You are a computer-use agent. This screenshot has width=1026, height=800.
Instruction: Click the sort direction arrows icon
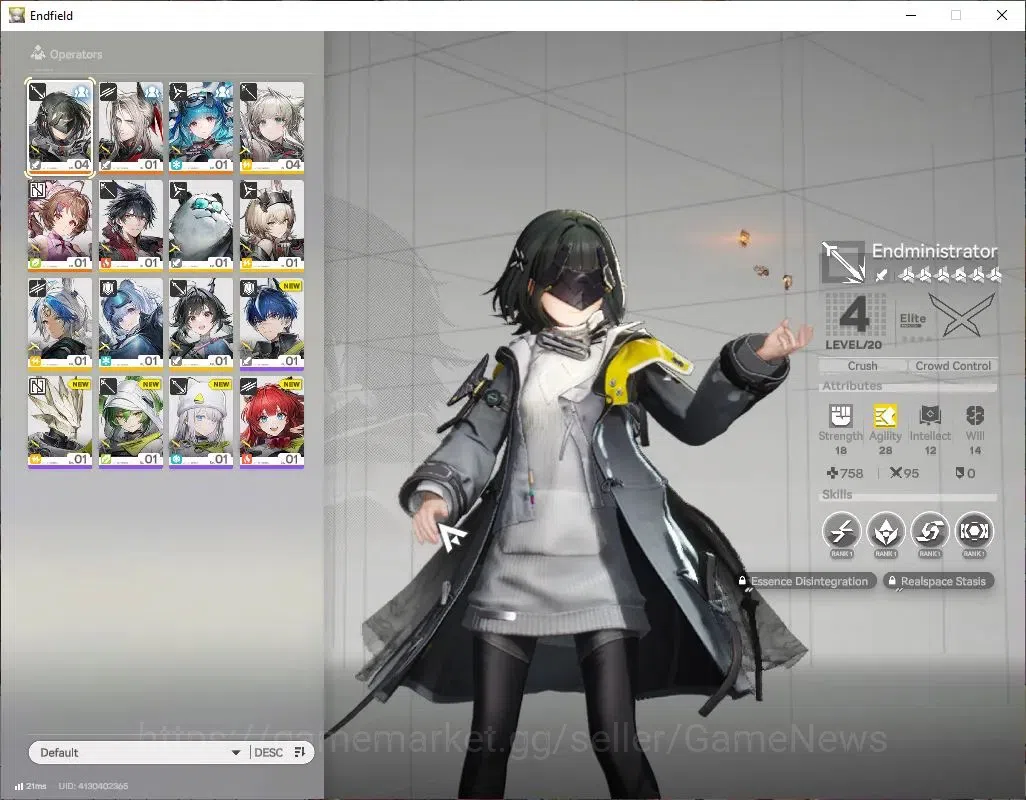tap(300, 752)
